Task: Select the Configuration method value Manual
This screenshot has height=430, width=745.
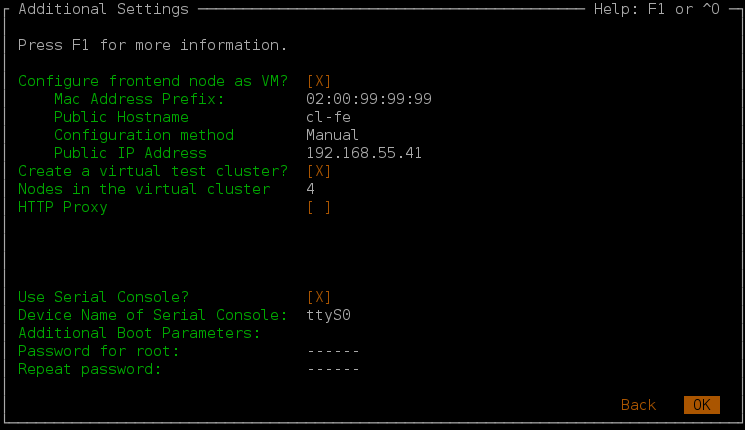Action: pyautogui.click(x=332, y=135)
